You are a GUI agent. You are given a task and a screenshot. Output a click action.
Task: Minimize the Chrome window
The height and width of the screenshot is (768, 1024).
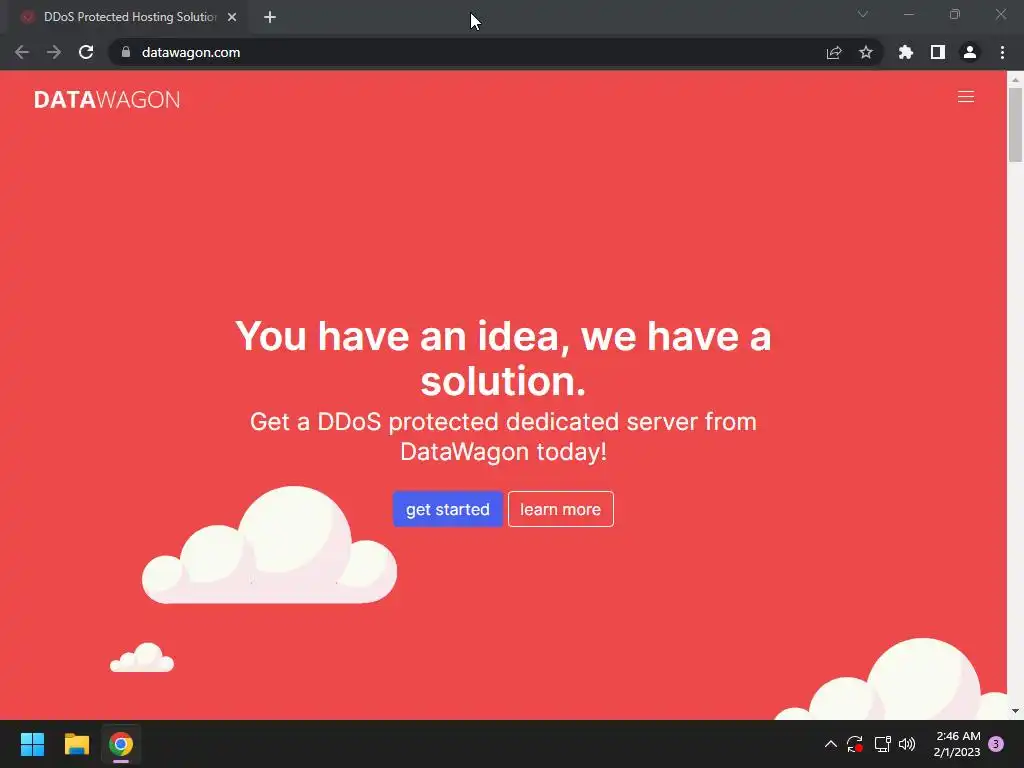click(908, 14)
